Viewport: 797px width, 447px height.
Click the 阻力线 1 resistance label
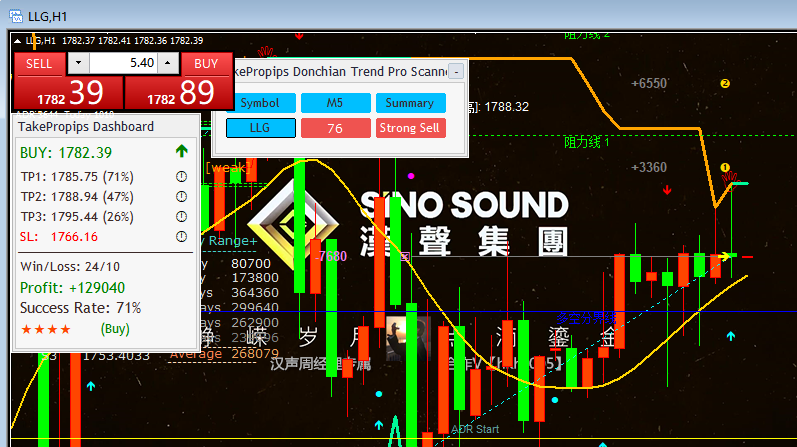point(587,142)
